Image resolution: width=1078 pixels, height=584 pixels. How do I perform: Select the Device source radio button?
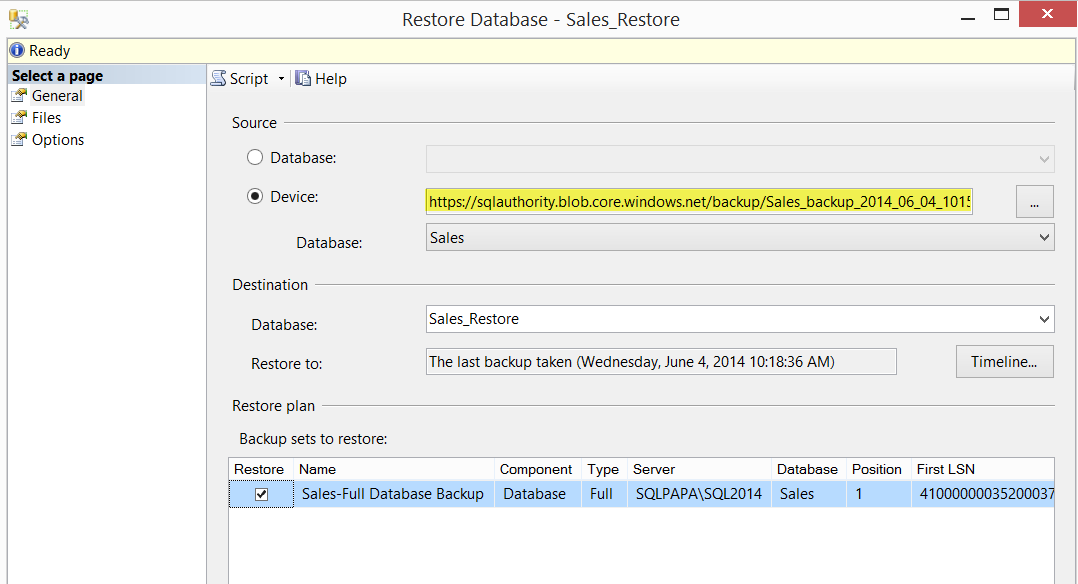coord(255,197)
